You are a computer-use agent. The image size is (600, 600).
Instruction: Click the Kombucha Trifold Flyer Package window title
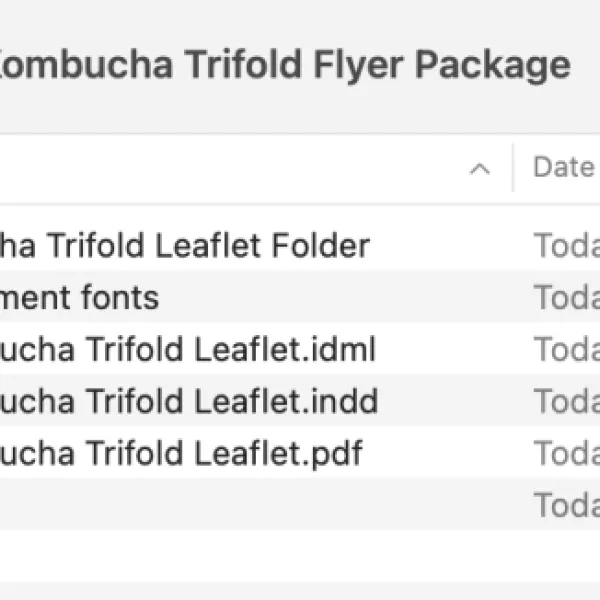[x=284, y=66]
